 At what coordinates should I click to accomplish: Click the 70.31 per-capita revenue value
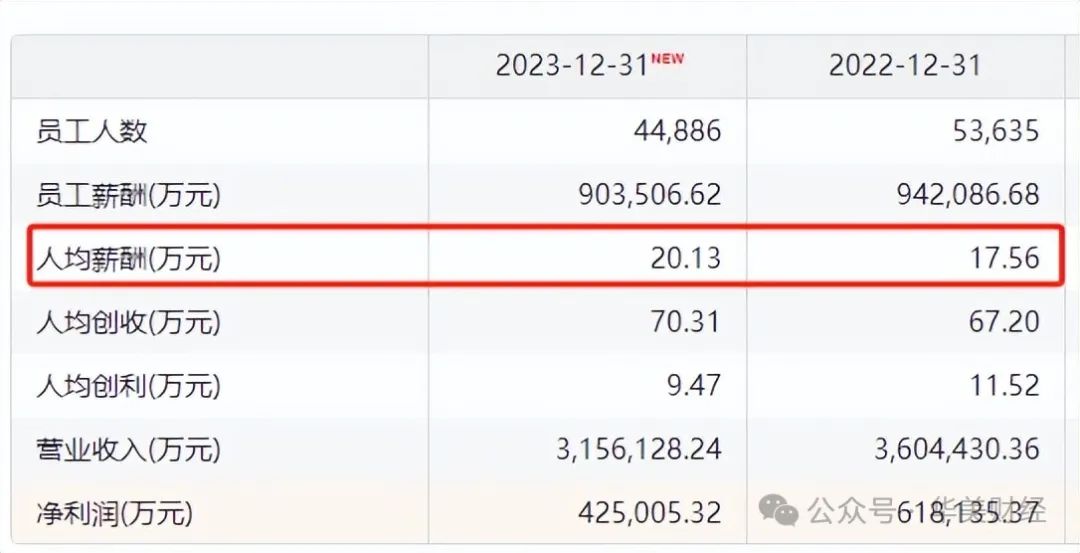tap(686, 322)
